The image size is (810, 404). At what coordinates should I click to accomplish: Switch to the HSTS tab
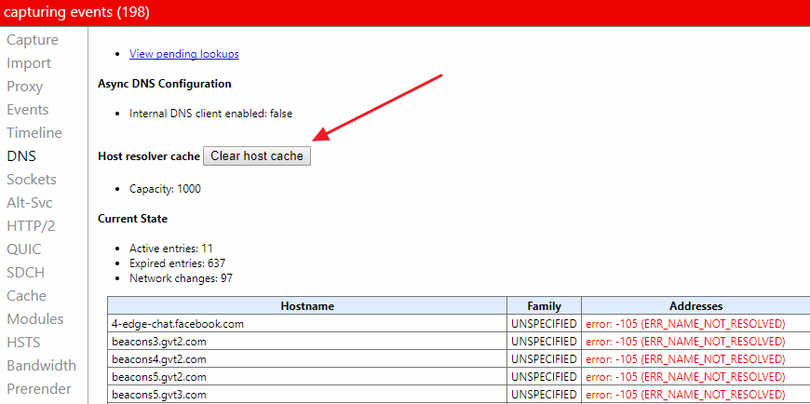tap(24, 342)
